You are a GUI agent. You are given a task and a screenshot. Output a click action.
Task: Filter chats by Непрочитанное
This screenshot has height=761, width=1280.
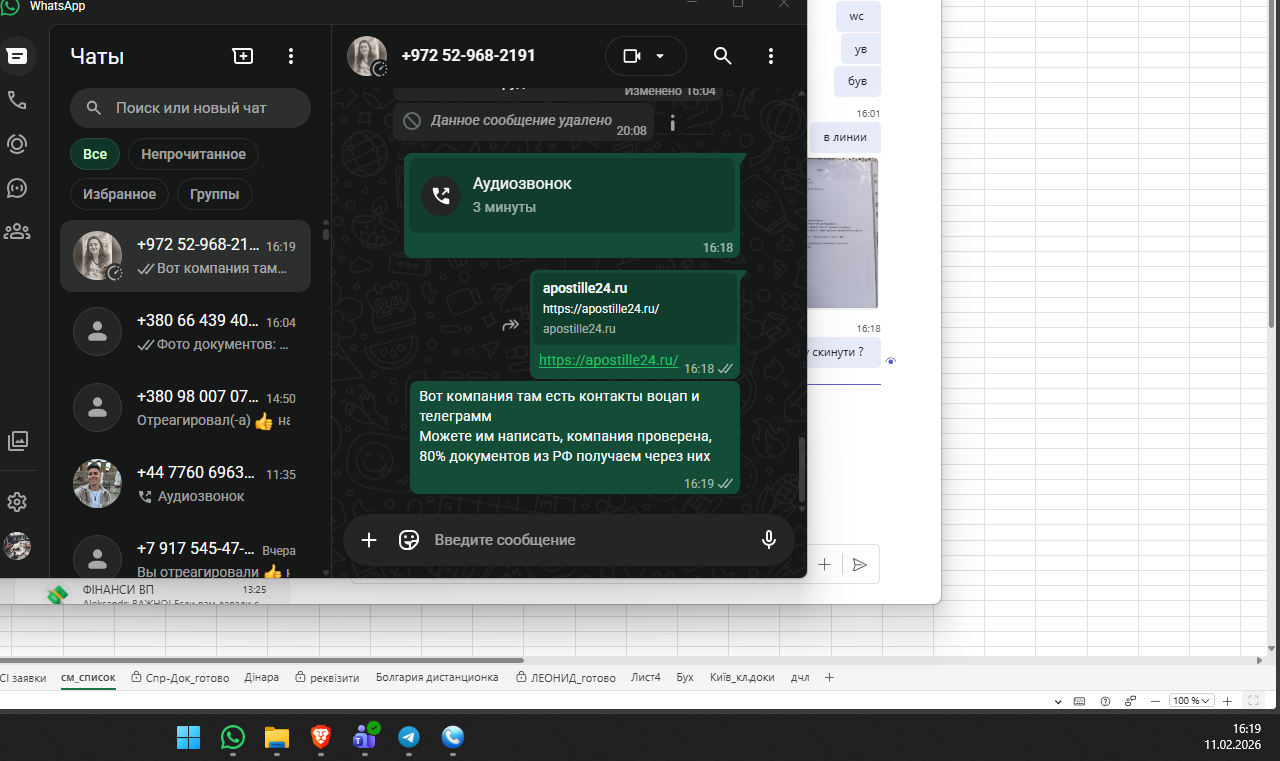coord(193,154)
